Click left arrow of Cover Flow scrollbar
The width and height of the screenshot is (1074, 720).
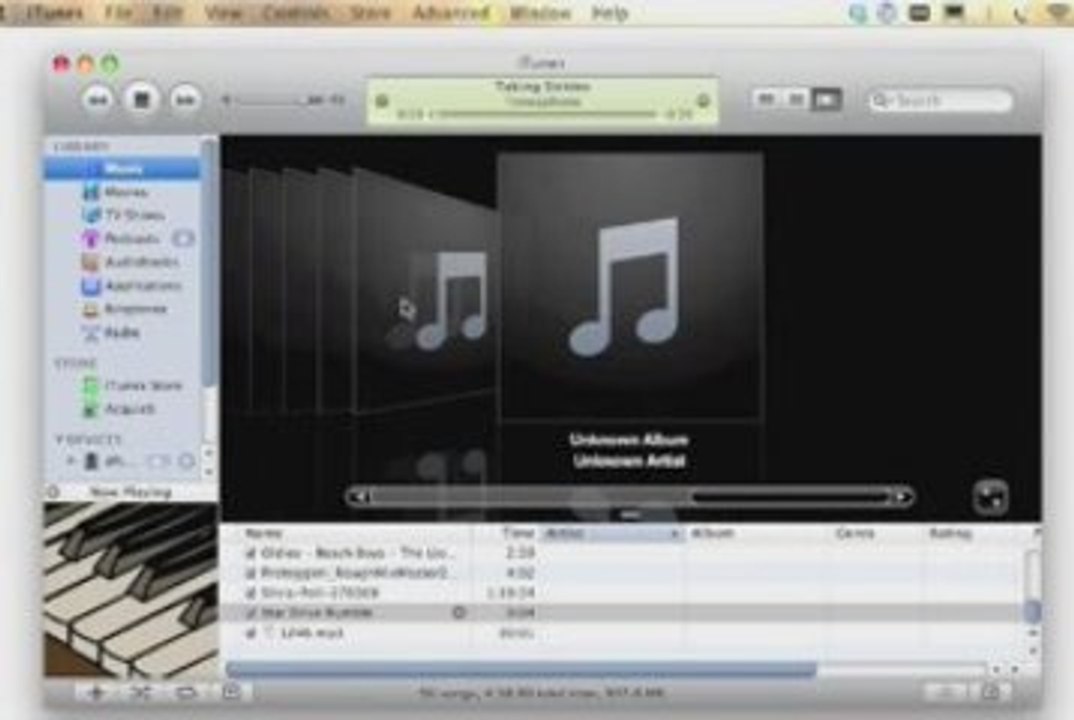pos(360,497)
